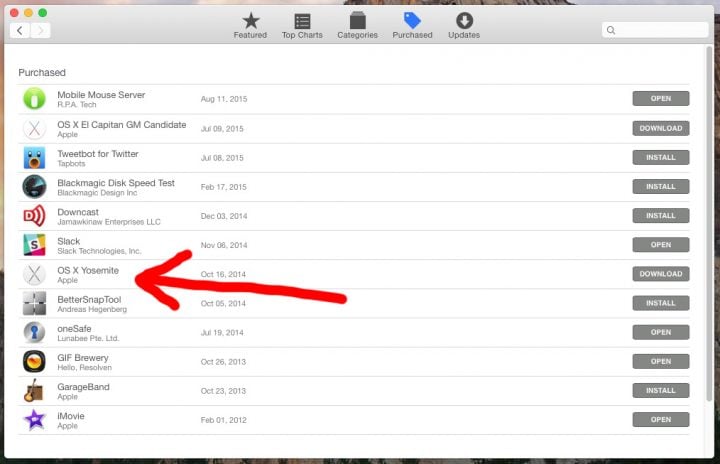Install Tweetbot for Twitter
This screenshot has width=720, height=464.
click(x=661, y=158)
